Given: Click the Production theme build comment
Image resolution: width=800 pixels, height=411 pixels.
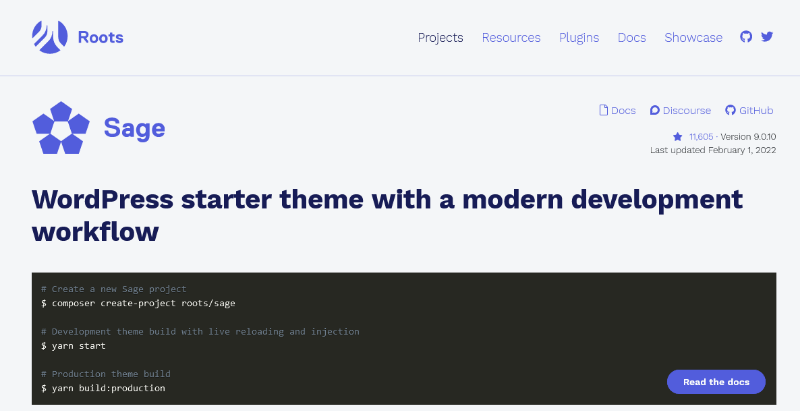Looking at the screenshot, I should [106, 374].
